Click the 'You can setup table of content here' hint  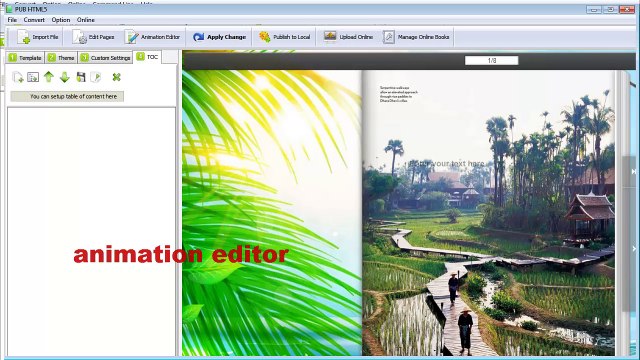tap(67, 97)
